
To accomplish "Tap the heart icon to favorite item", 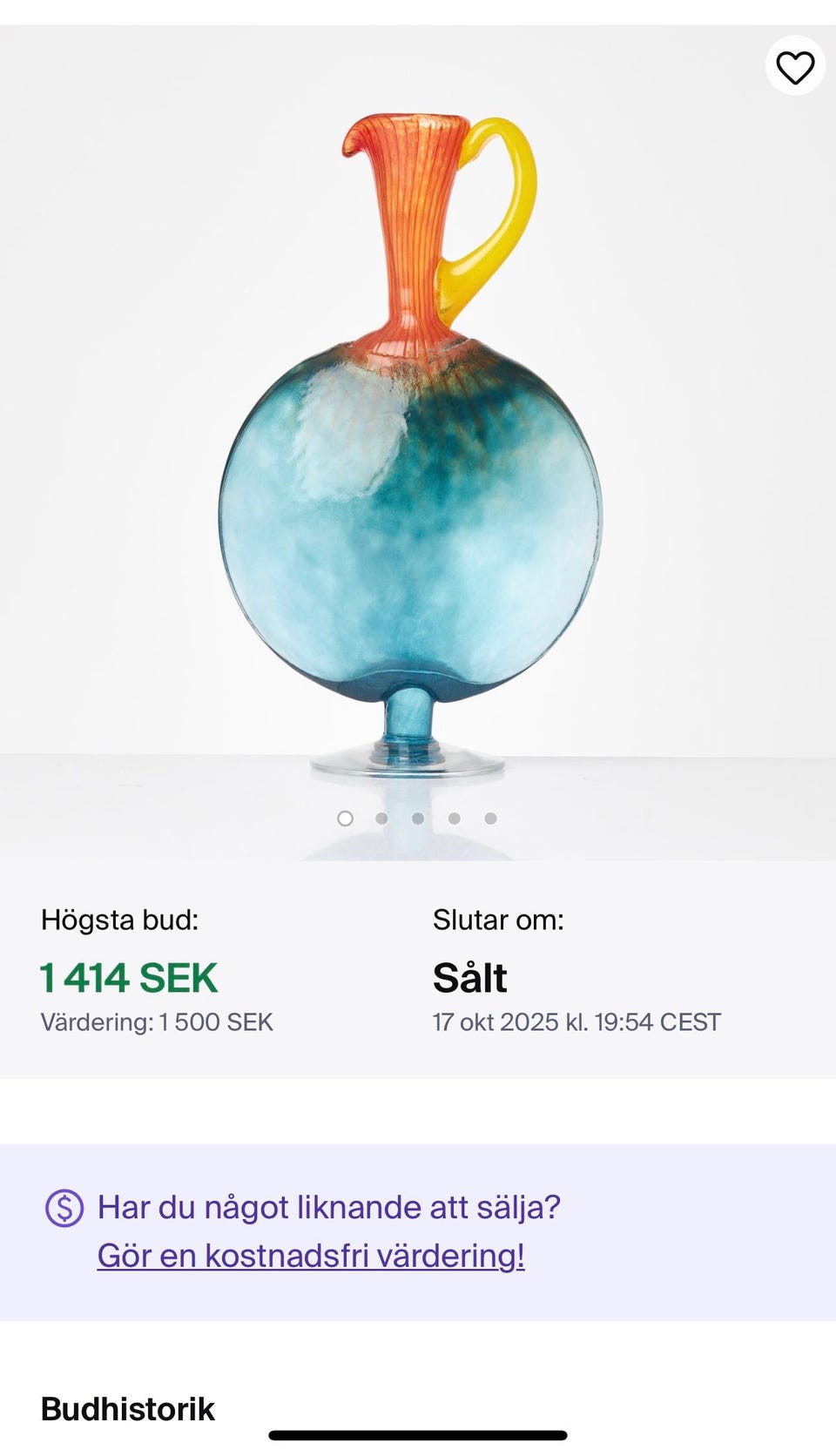I will [795, 67].
